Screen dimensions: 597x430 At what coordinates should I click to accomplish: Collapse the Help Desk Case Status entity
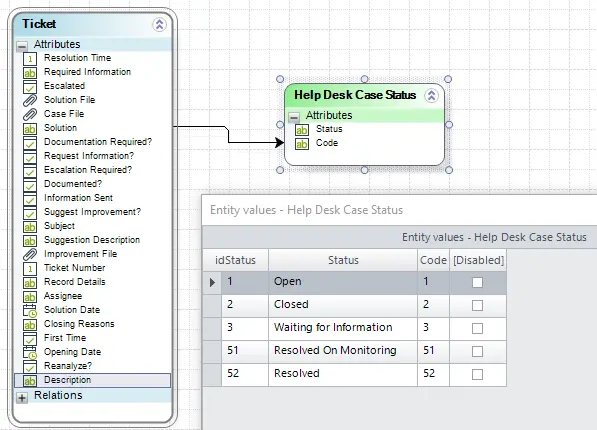tap(431, 96)
